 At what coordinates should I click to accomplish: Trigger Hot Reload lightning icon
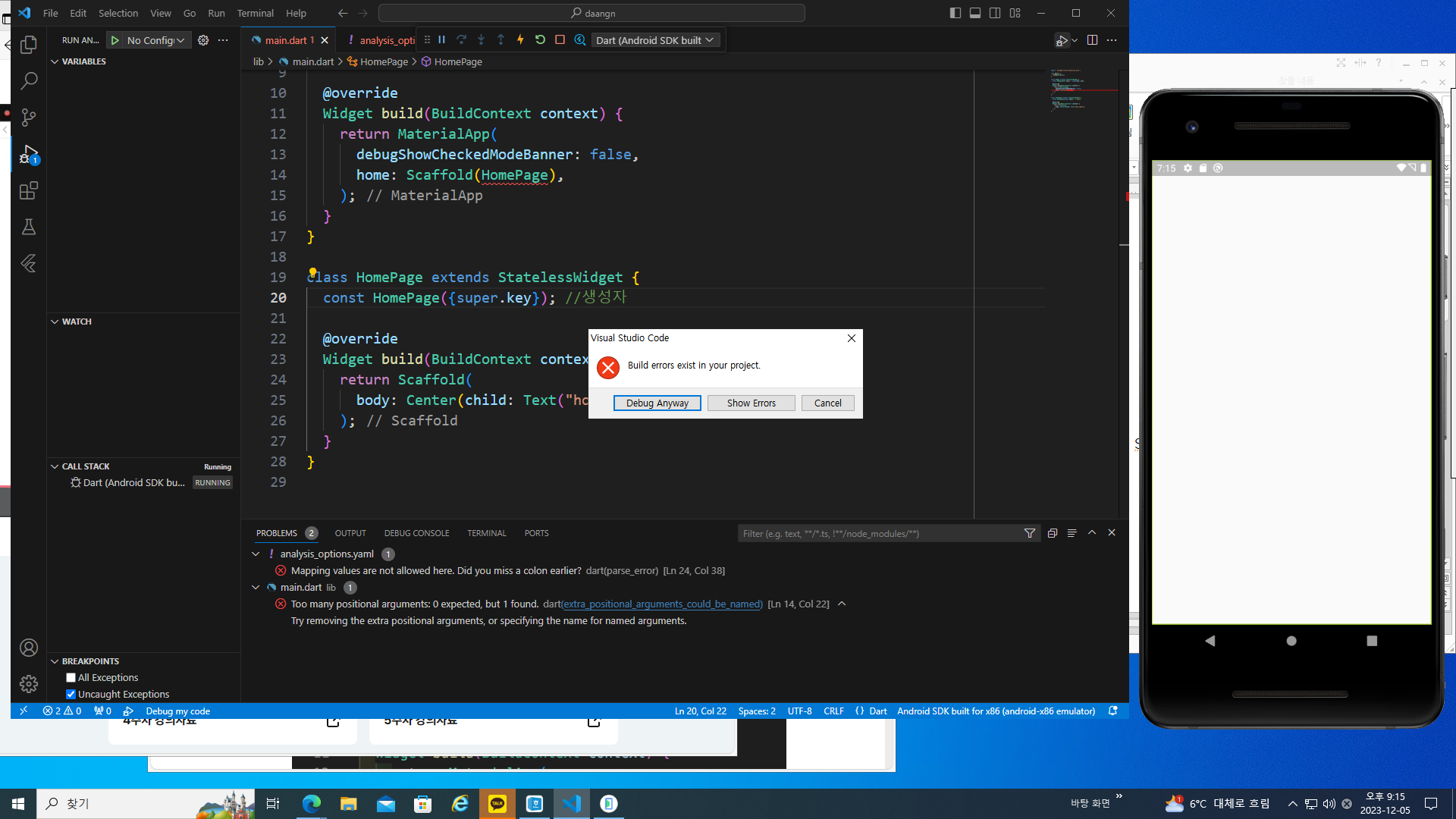point(520,40)
